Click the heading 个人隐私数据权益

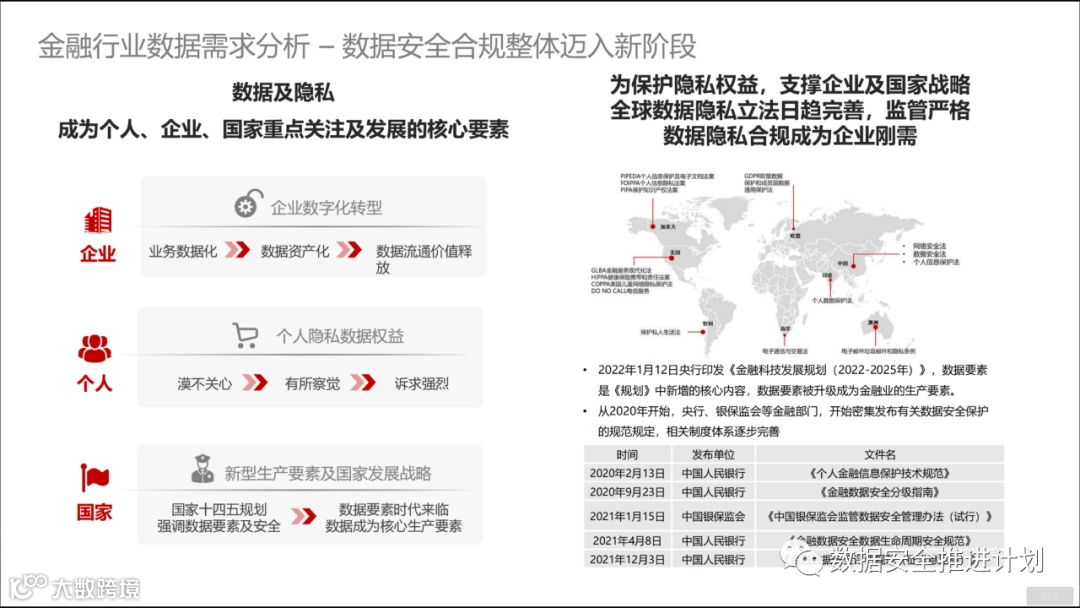340,336
